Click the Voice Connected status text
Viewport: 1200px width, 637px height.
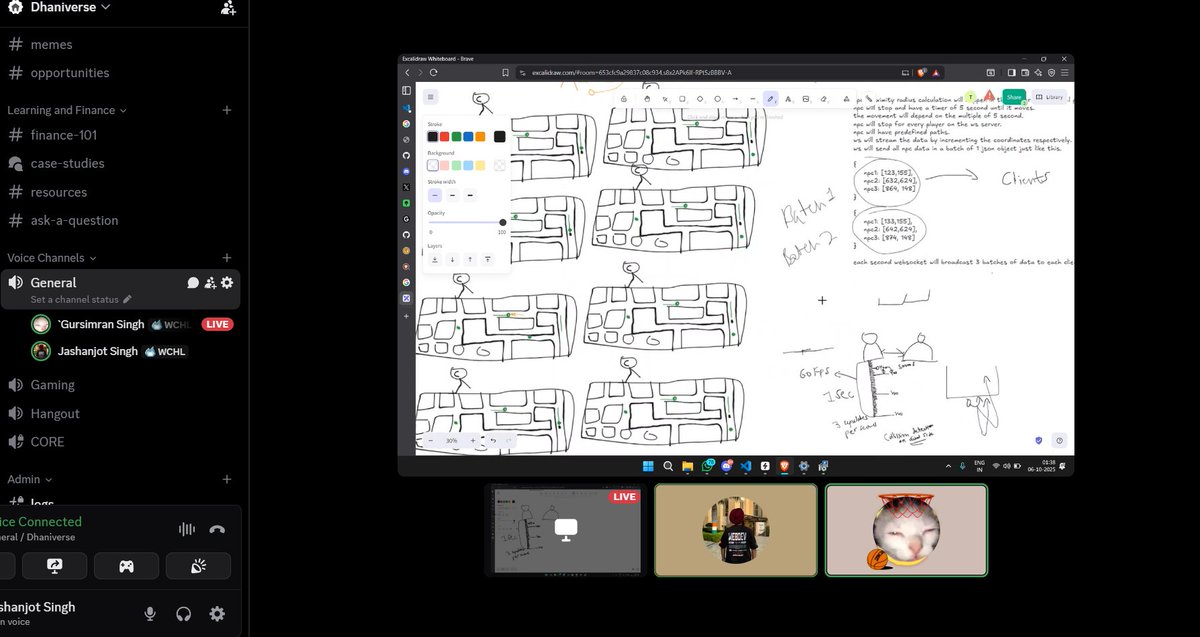point(41,522)
